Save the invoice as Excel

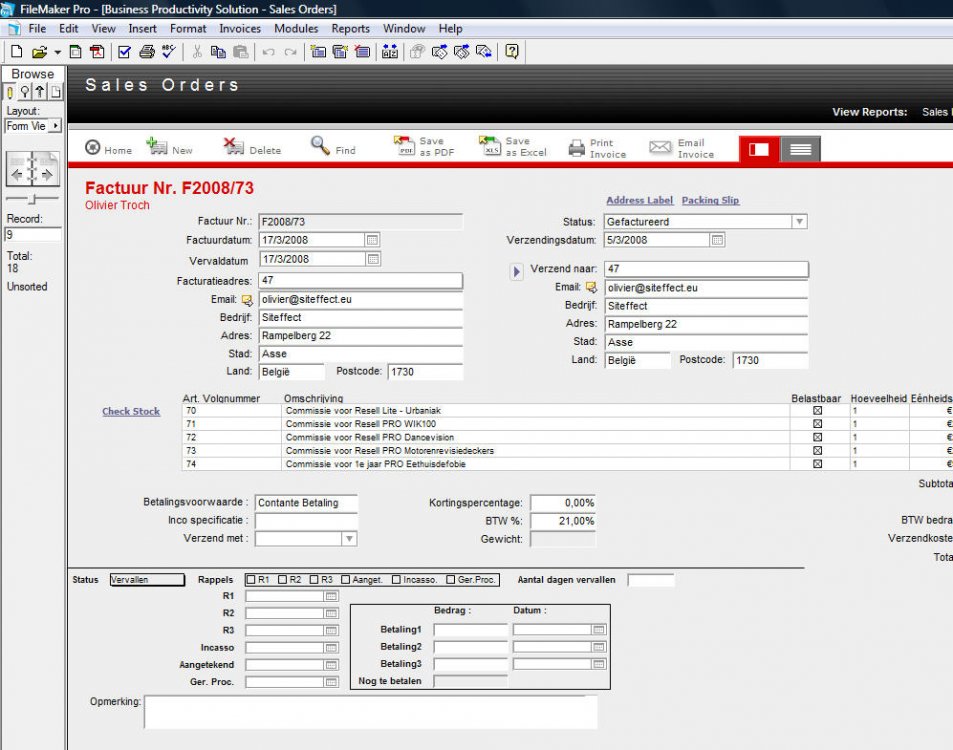click(x=489, y=147)
